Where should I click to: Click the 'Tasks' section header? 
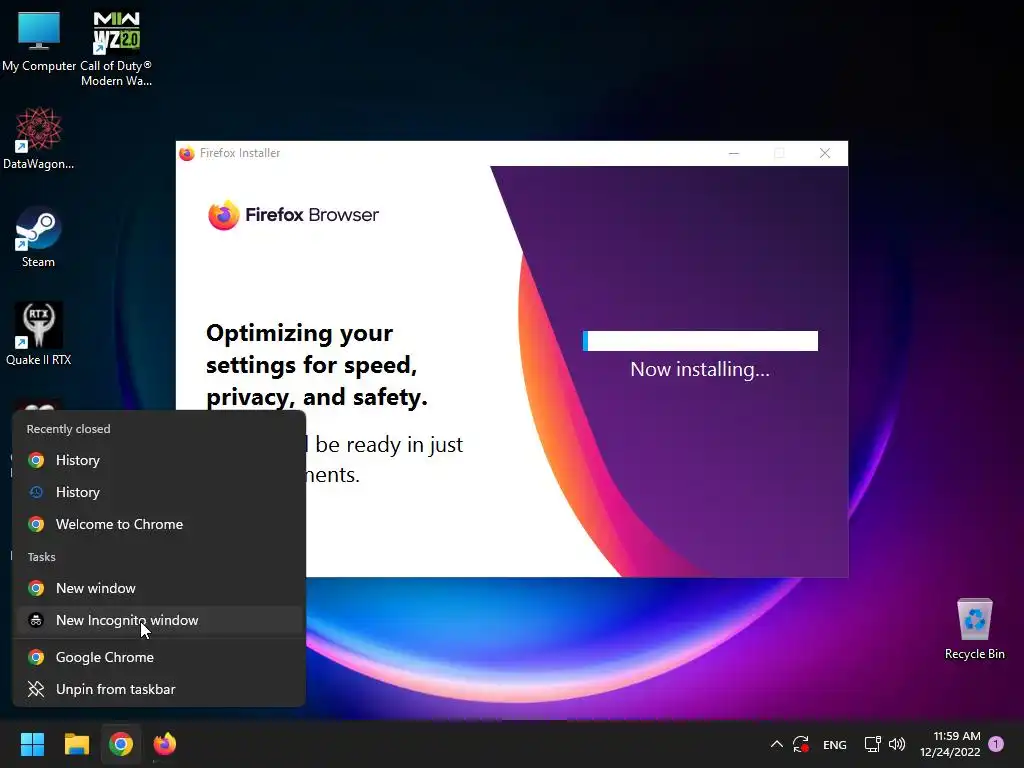tap(42, 557)
